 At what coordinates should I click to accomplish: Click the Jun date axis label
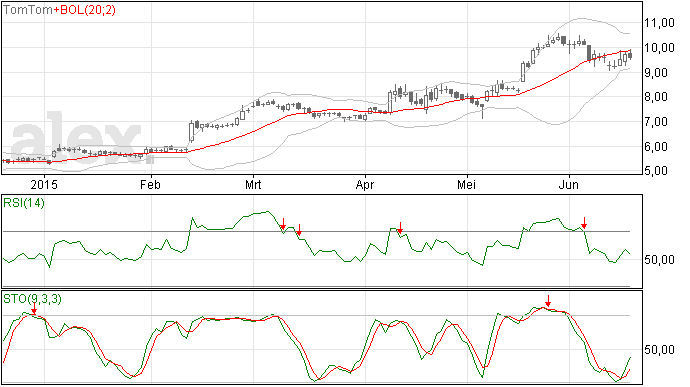[569, 184]
